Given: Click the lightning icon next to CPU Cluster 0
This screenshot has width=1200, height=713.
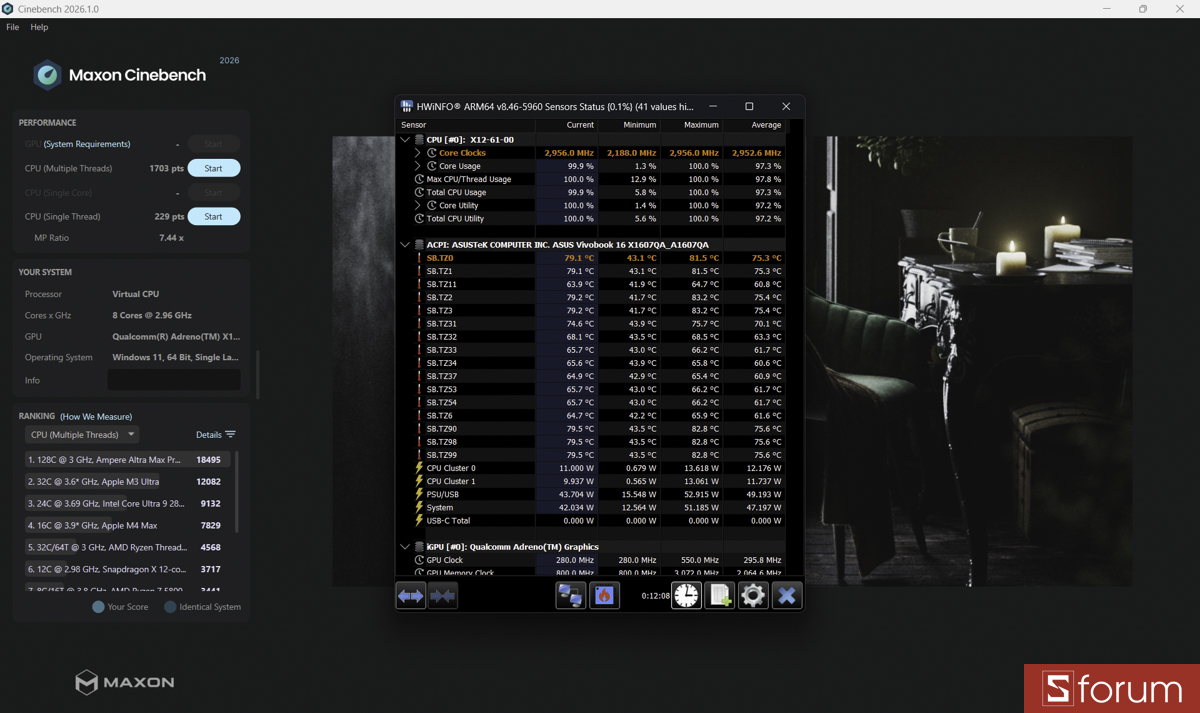Looking at the screenshot, I should tap(419, 468).
